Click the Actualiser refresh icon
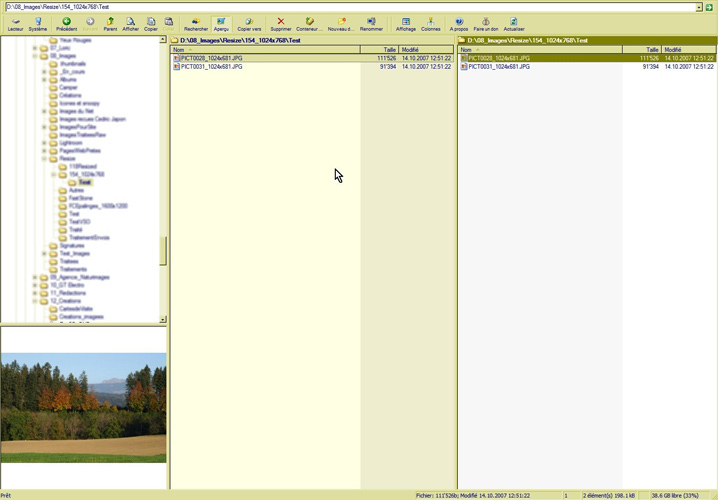The image size is (718, 500). [513, 23]
